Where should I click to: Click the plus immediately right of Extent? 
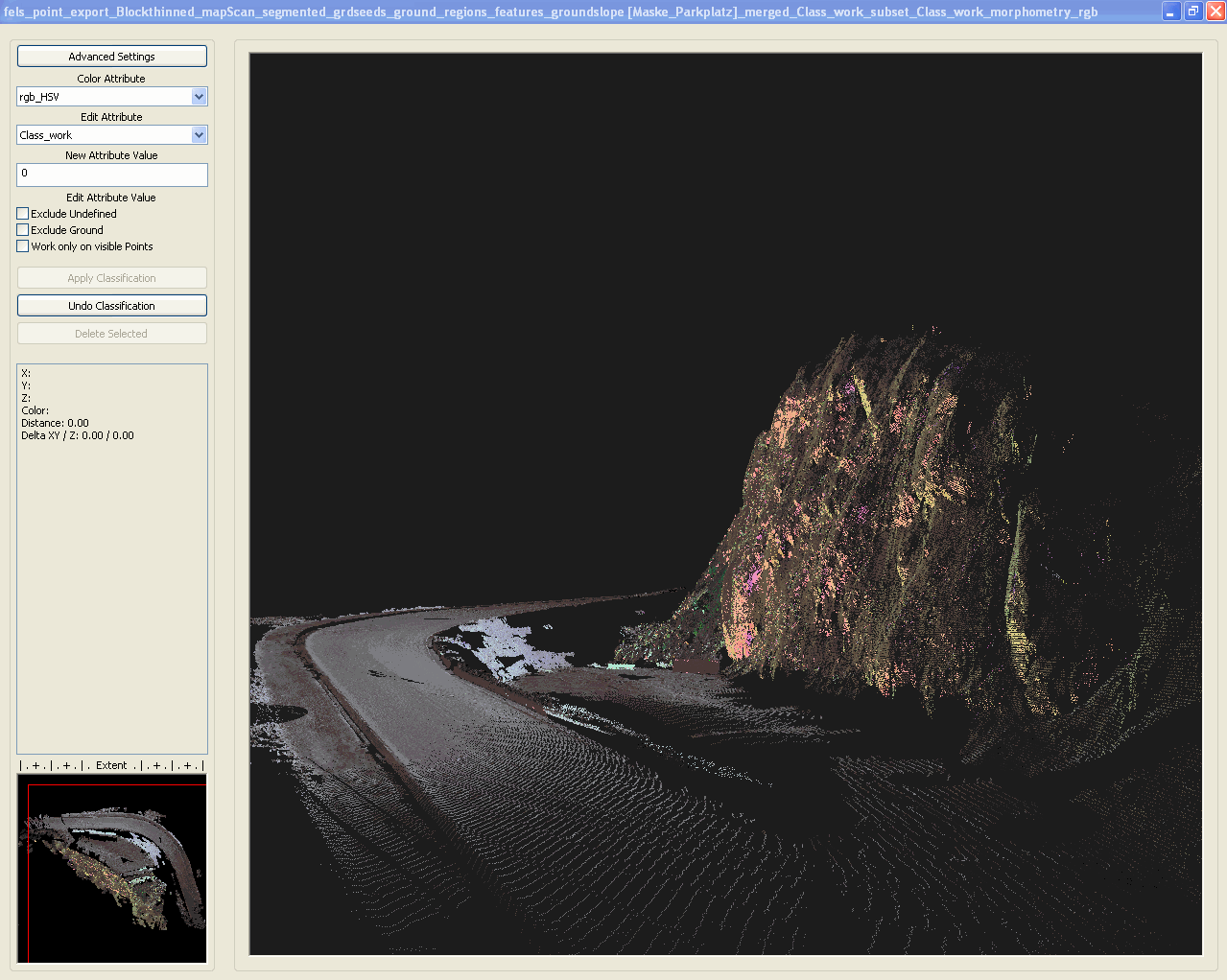coord(156,765)
